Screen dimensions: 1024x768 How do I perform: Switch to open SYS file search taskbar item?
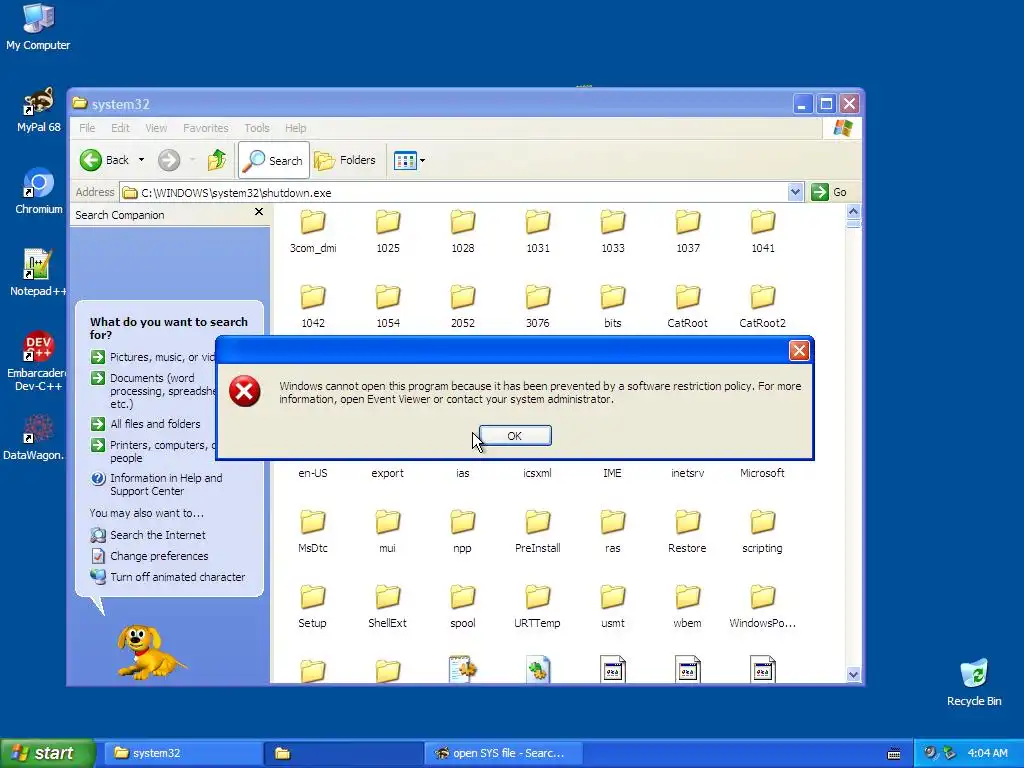(502, 753)
